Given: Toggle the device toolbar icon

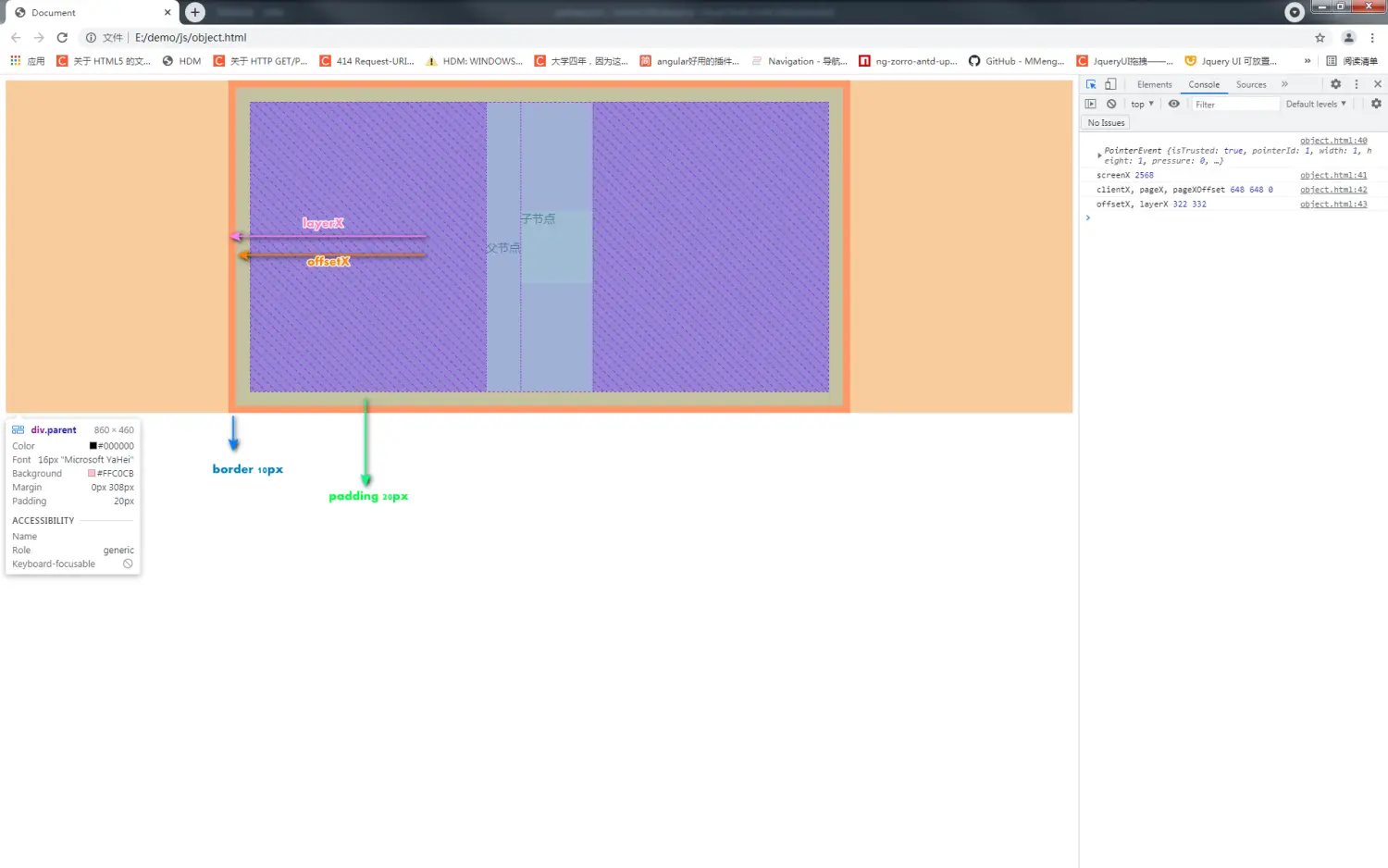Looking at the screenshot, I should tap(1110, 84).
